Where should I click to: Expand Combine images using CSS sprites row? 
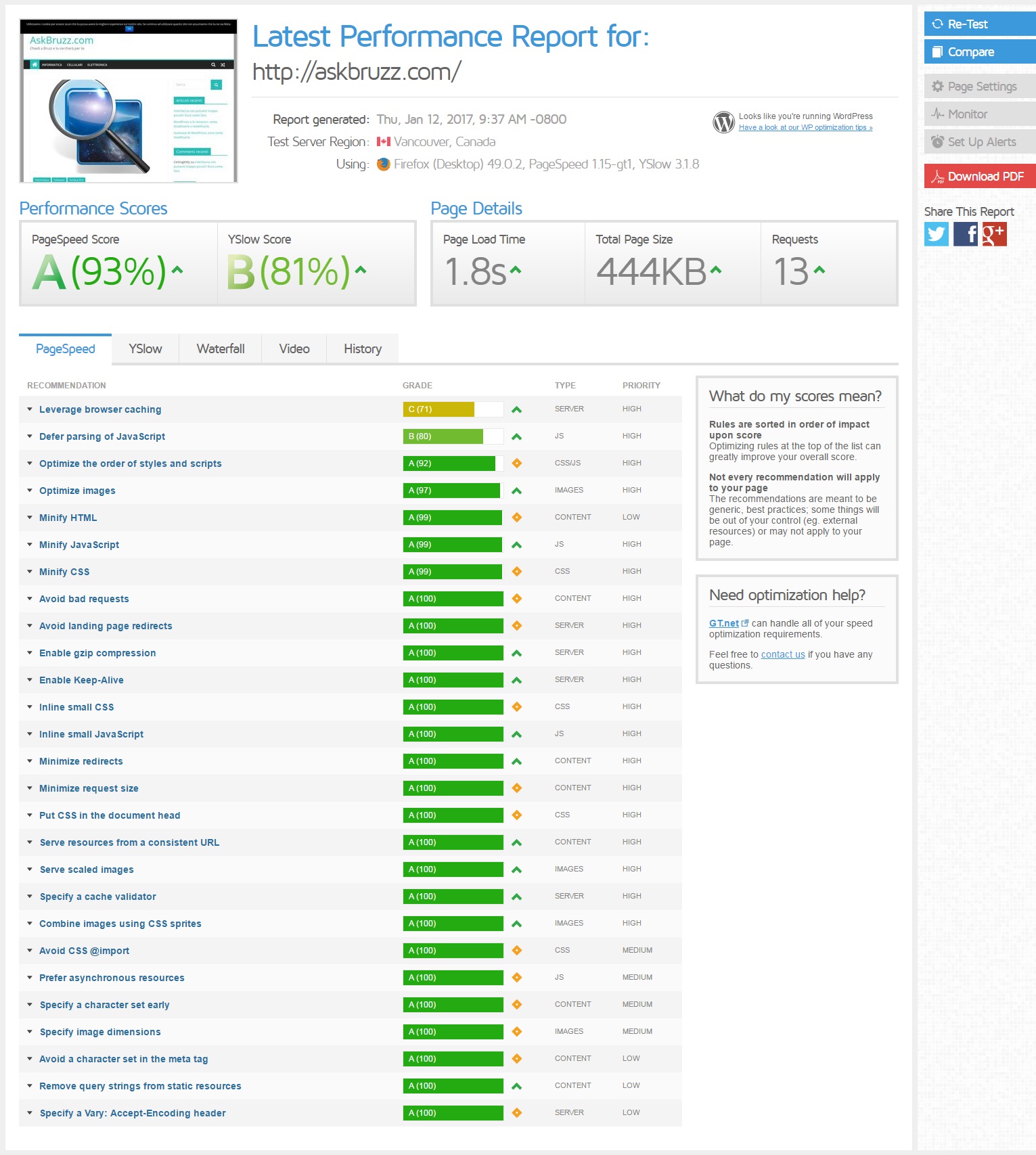(30, 924)
